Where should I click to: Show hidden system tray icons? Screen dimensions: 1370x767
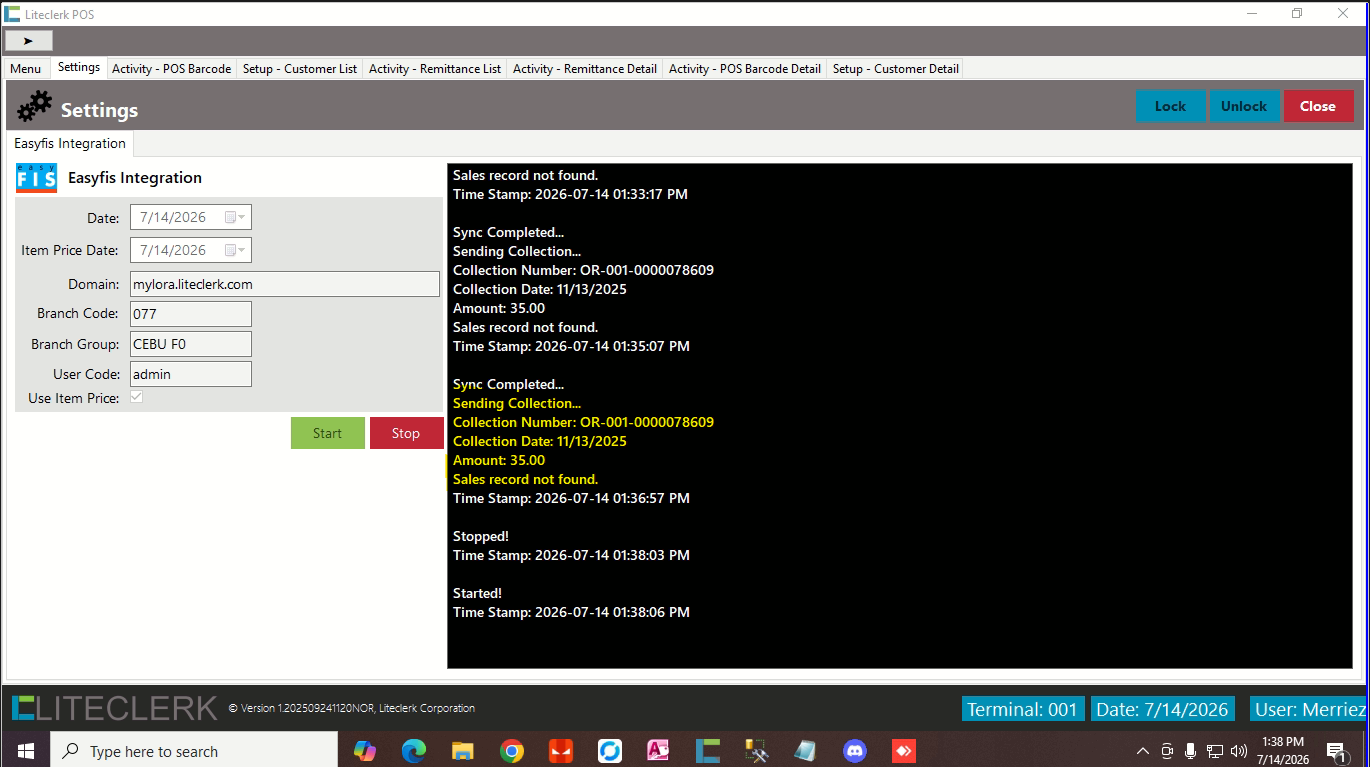1143,751
